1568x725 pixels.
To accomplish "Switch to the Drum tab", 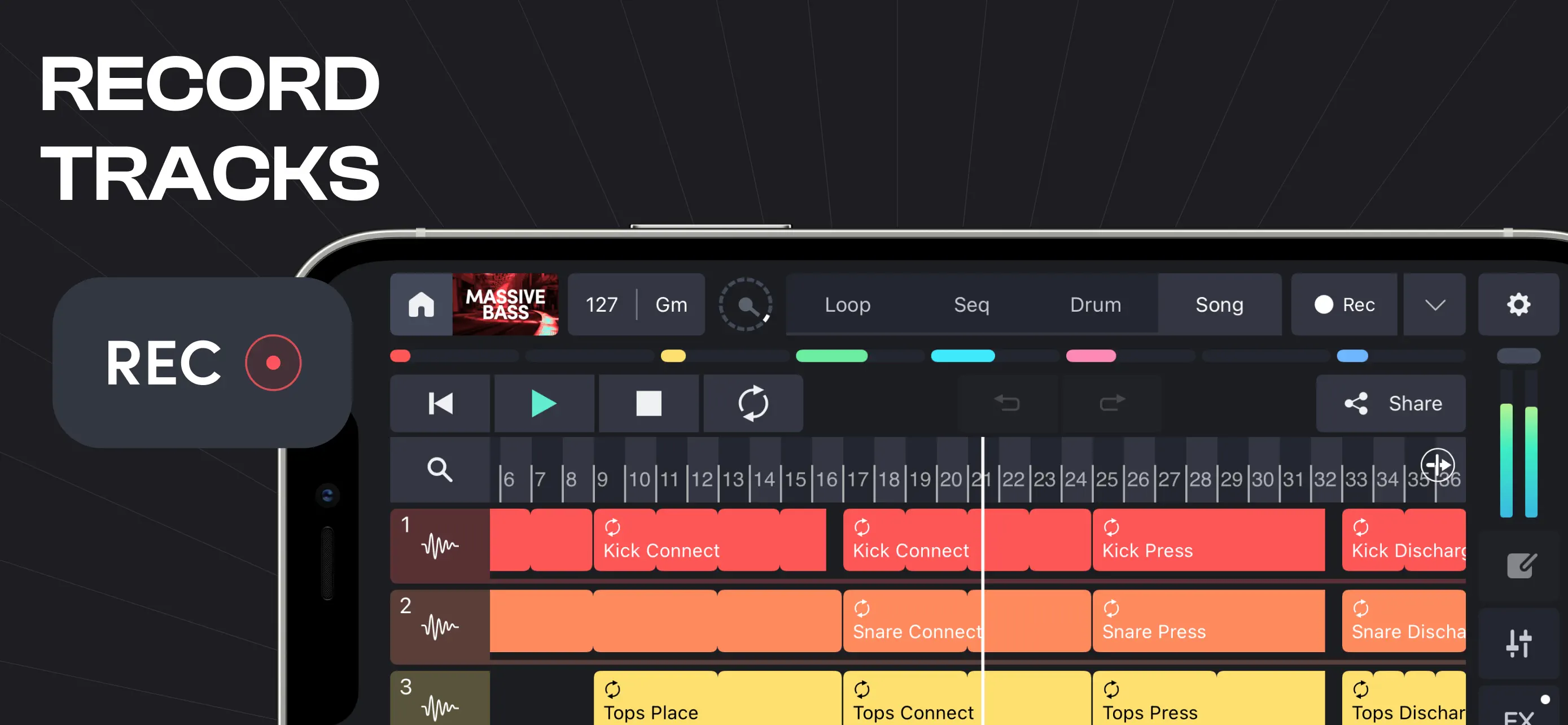I will point(1095,304).
